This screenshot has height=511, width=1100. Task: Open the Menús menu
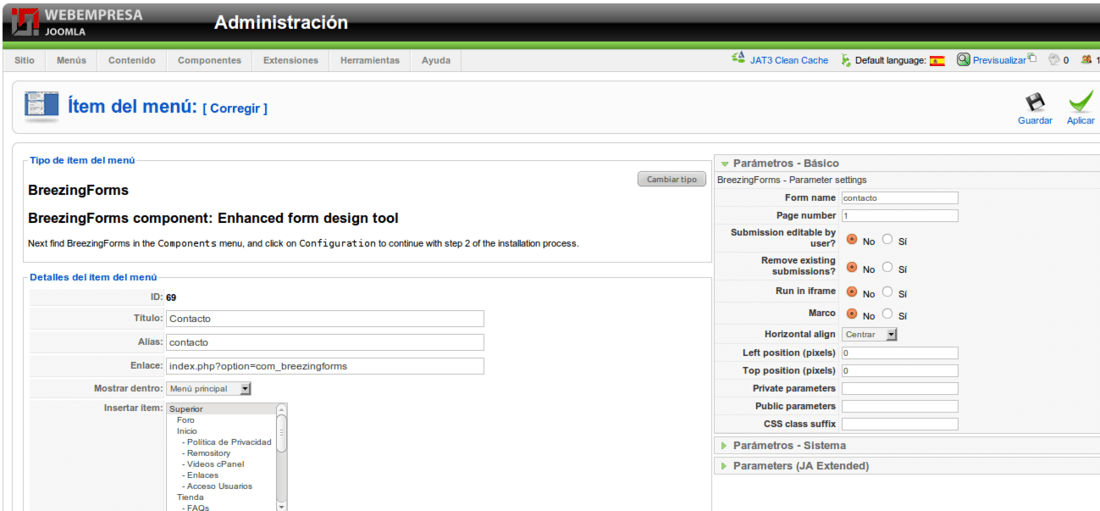tap(72, 60)
